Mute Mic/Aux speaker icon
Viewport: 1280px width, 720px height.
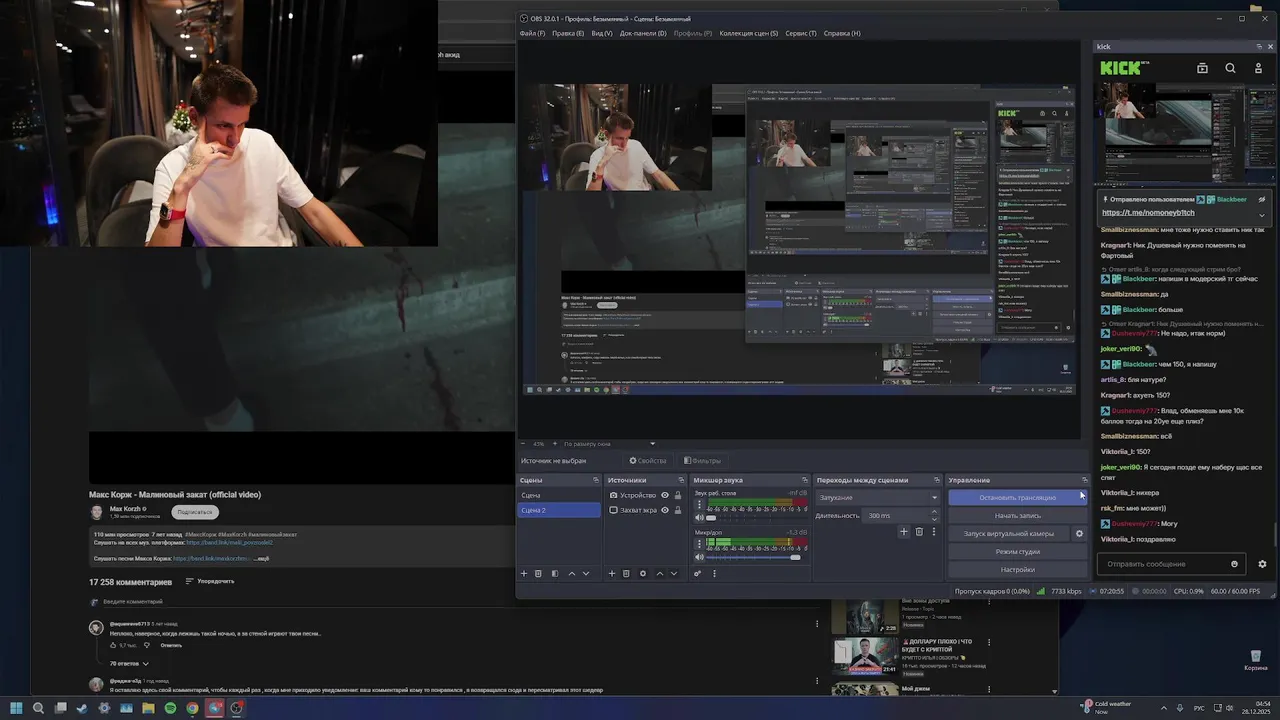[699, 557]
